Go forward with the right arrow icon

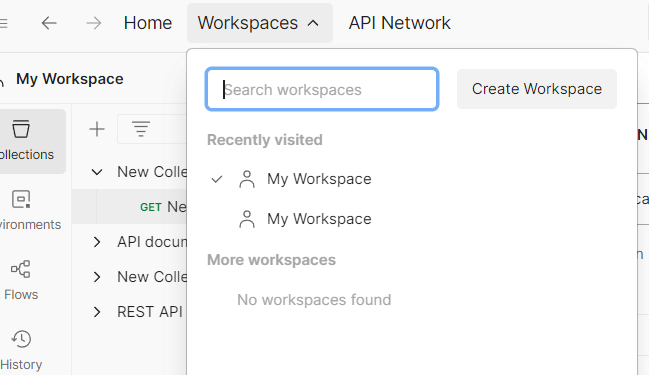click(x=94, y=23)
